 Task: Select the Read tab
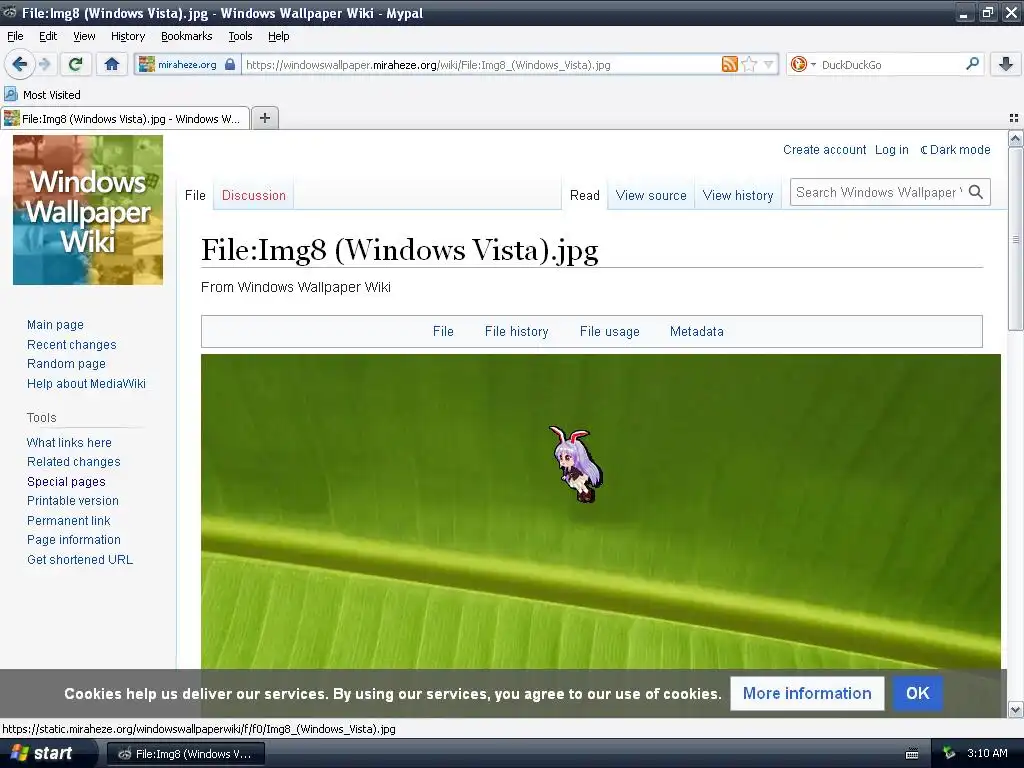pyautogui.click(x=584, y=195)
